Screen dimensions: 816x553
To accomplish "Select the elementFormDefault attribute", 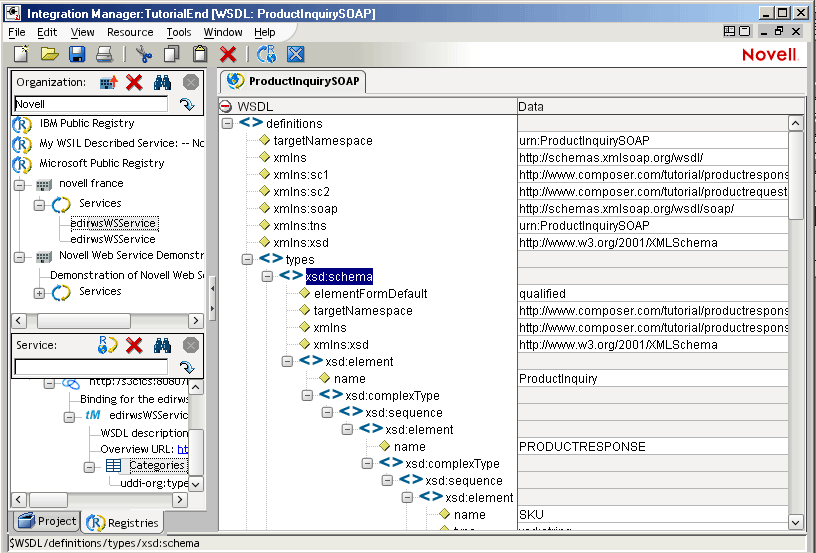I will [371, 293].
